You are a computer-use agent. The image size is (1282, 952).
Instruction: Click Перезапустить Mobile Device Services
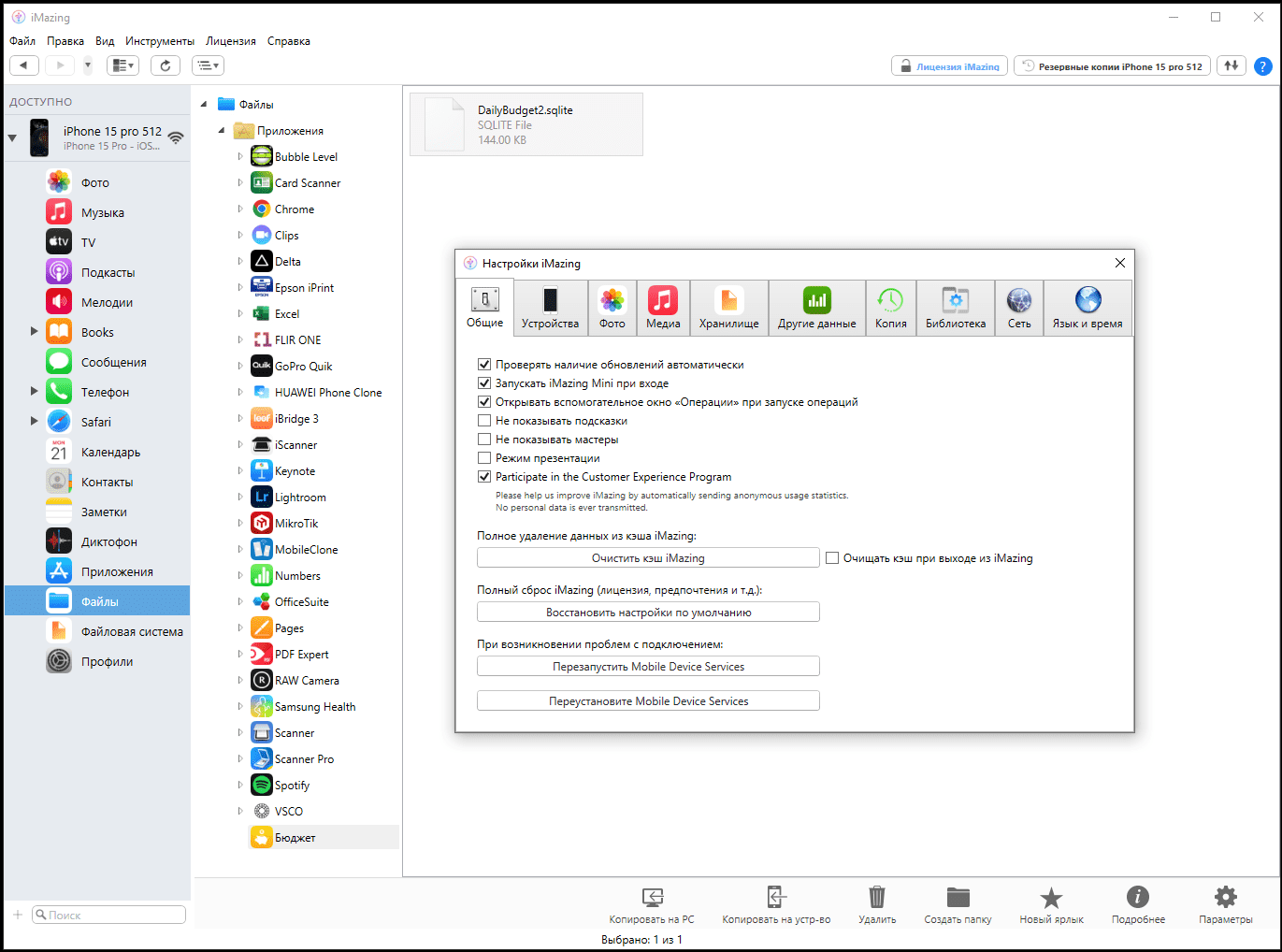[648, 667]
